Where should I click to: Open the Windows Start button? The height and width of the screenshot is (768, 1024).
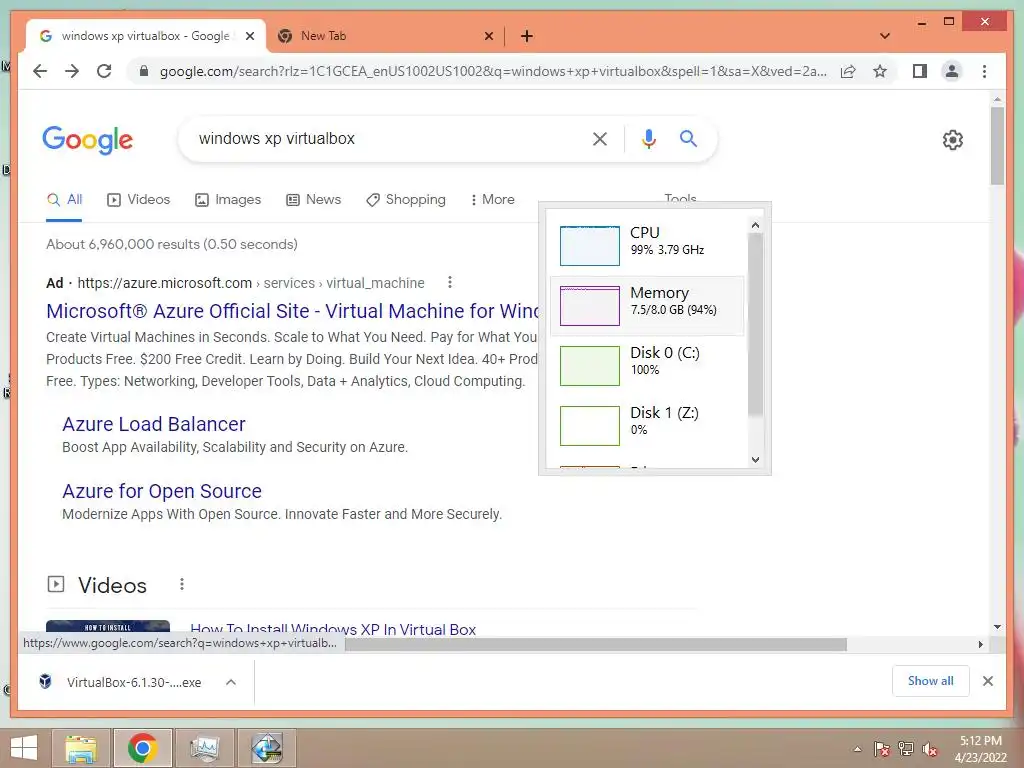click(24, 748)
